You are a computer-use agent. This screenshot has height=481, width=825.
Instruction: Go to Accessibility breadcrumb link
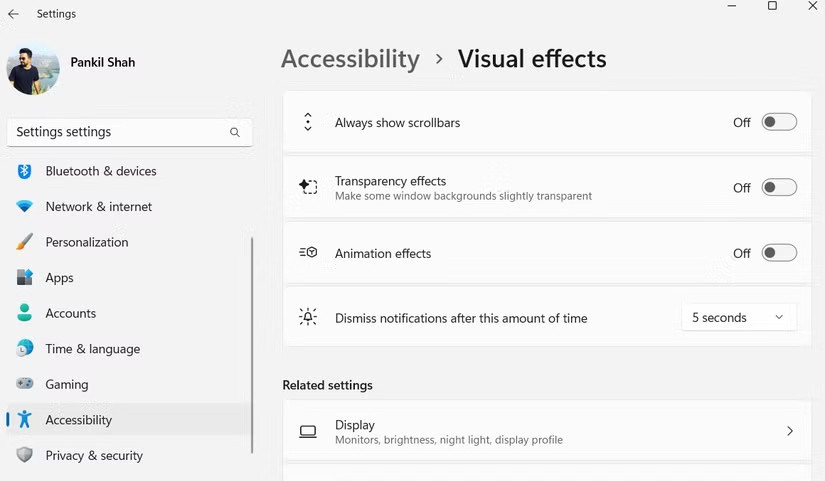tap(350, 59)
